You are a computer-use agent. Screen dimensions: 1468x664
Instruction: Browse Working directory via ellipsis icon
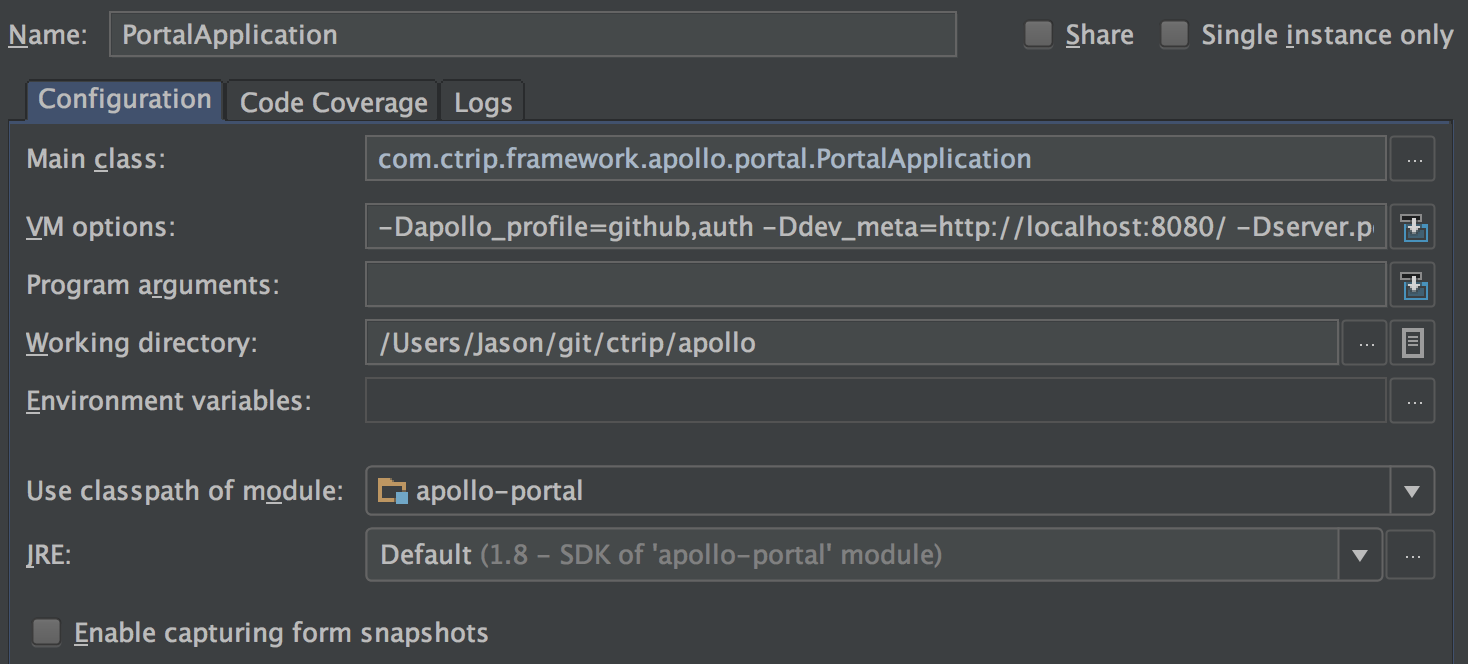[x=1364, y=342]
